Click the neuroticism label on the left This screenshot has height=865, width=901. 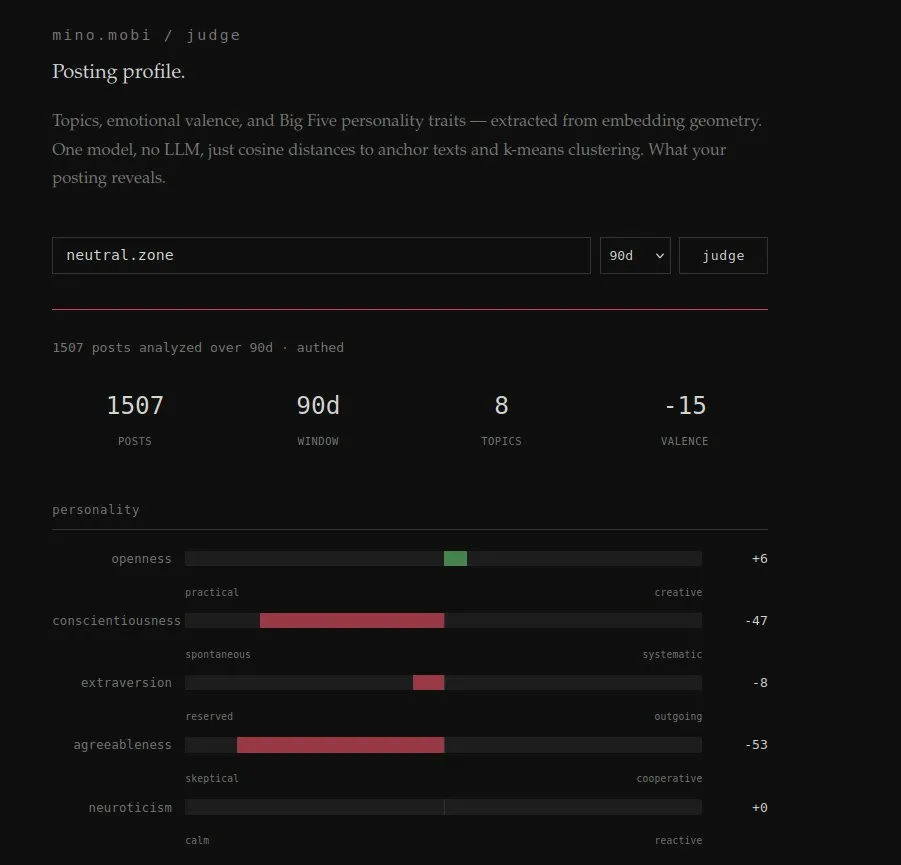pos(130,807)
